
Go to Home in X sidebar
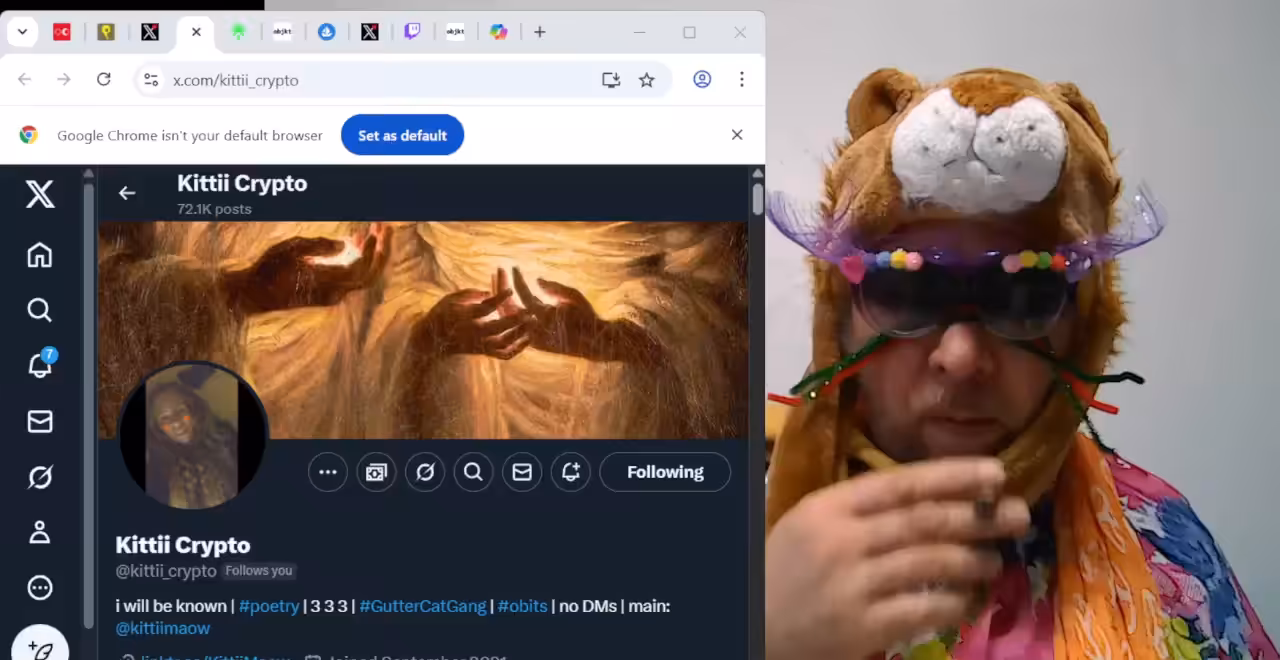click(x=40, y=255)
